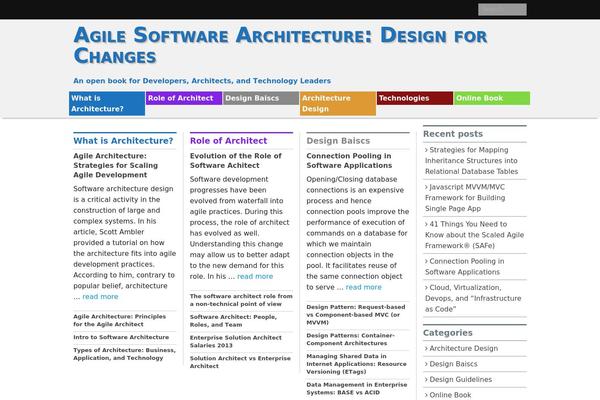Open the orange 'Architecture Design' nav tab
The image size is (600, 400).
coord(338,103)
